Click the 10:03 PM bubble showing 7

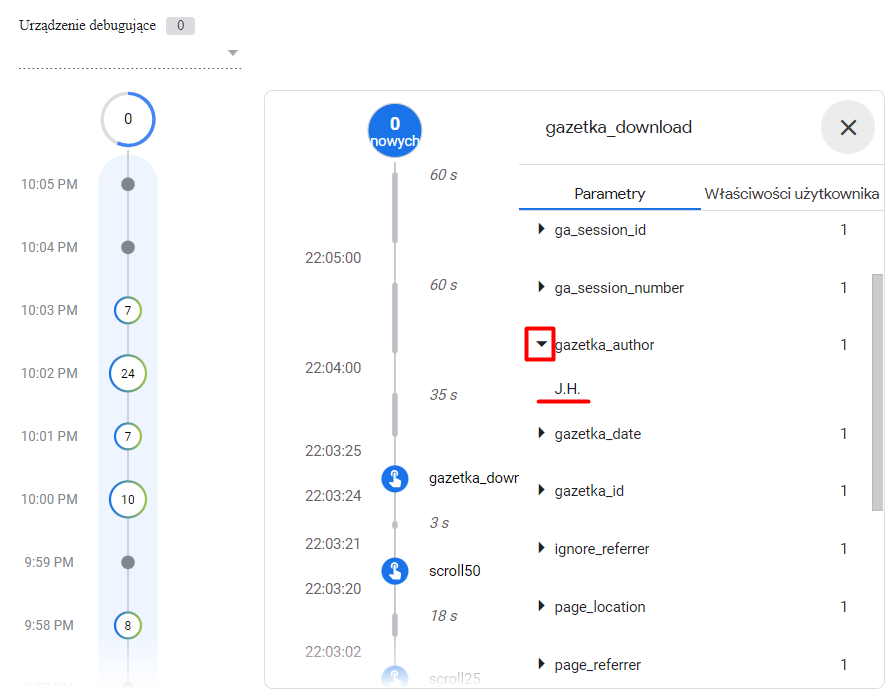[128, 310]
